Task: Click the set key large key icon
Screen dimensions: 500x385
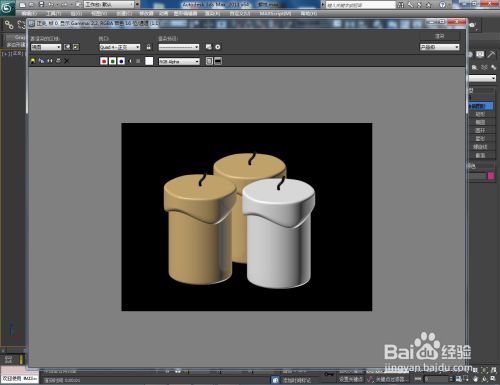Action: [x=329, y=374]
